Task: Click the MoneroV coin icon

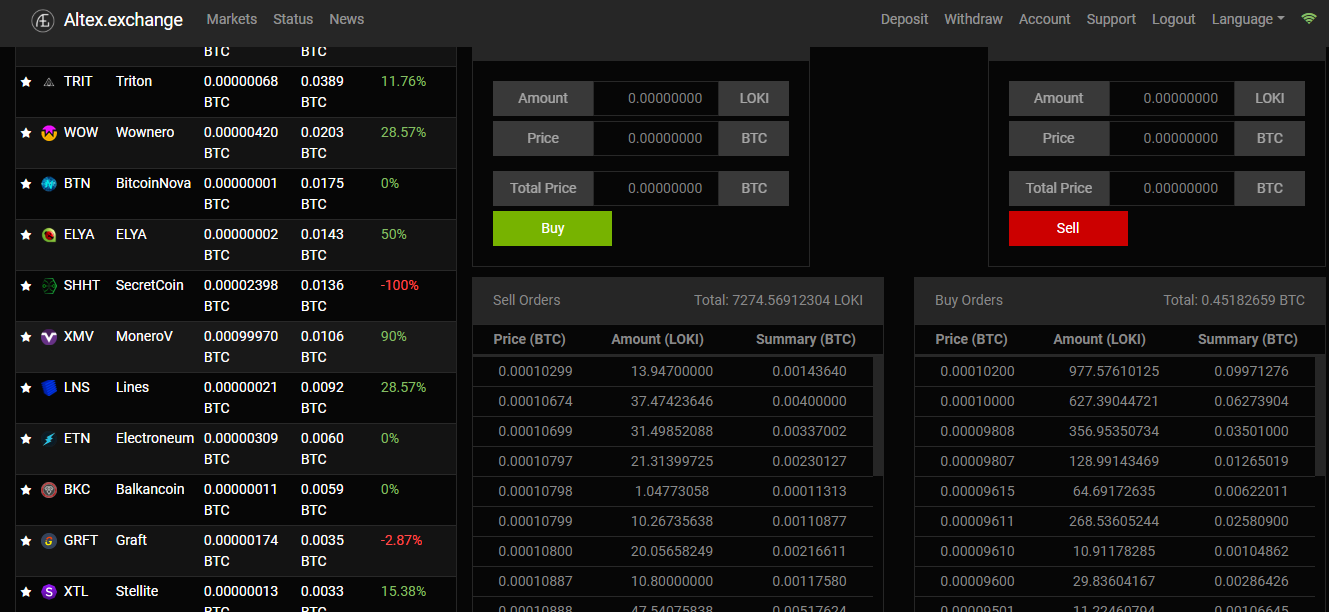Action: pos(48,337)
